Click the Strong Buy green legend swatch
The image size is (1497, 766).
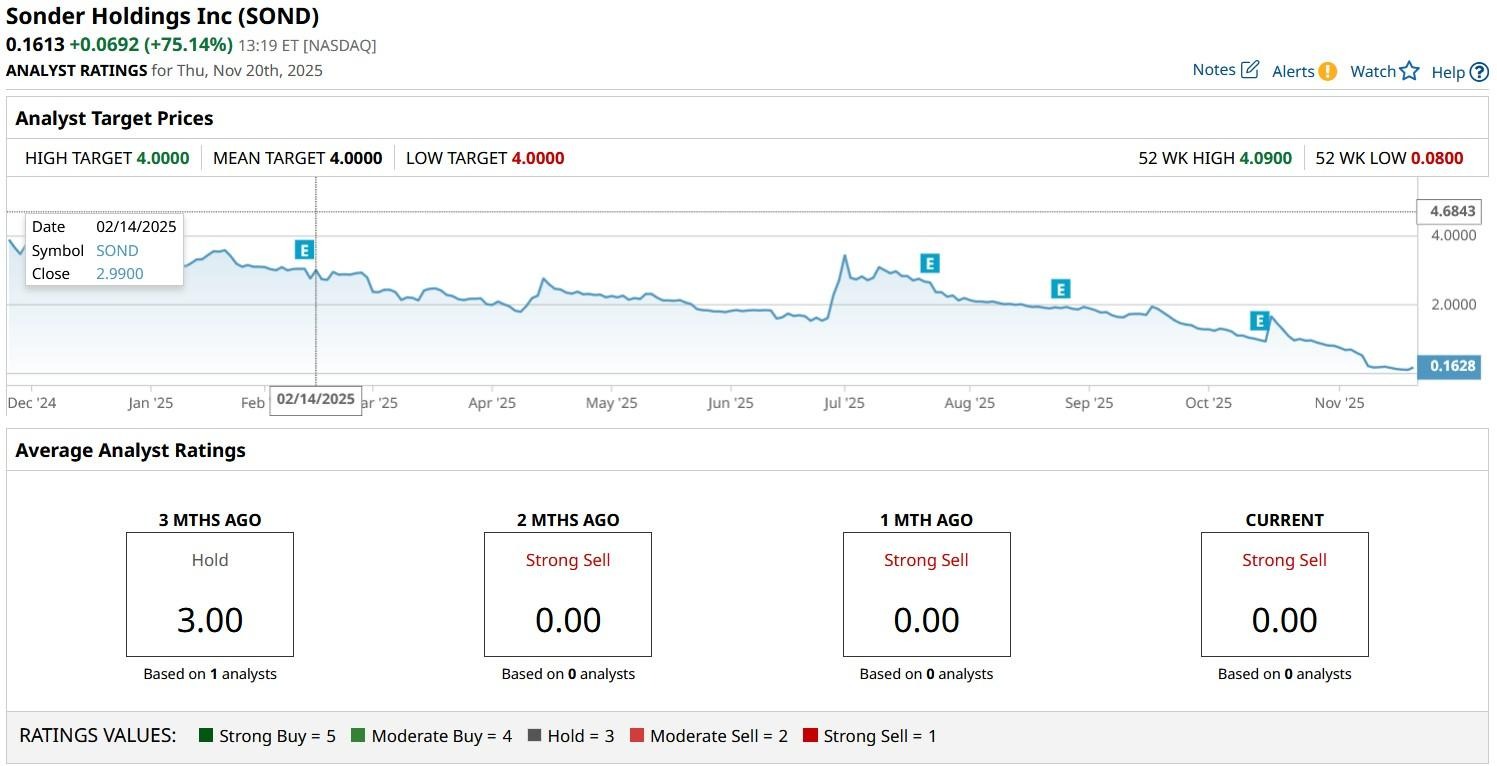tap(207, 735)
